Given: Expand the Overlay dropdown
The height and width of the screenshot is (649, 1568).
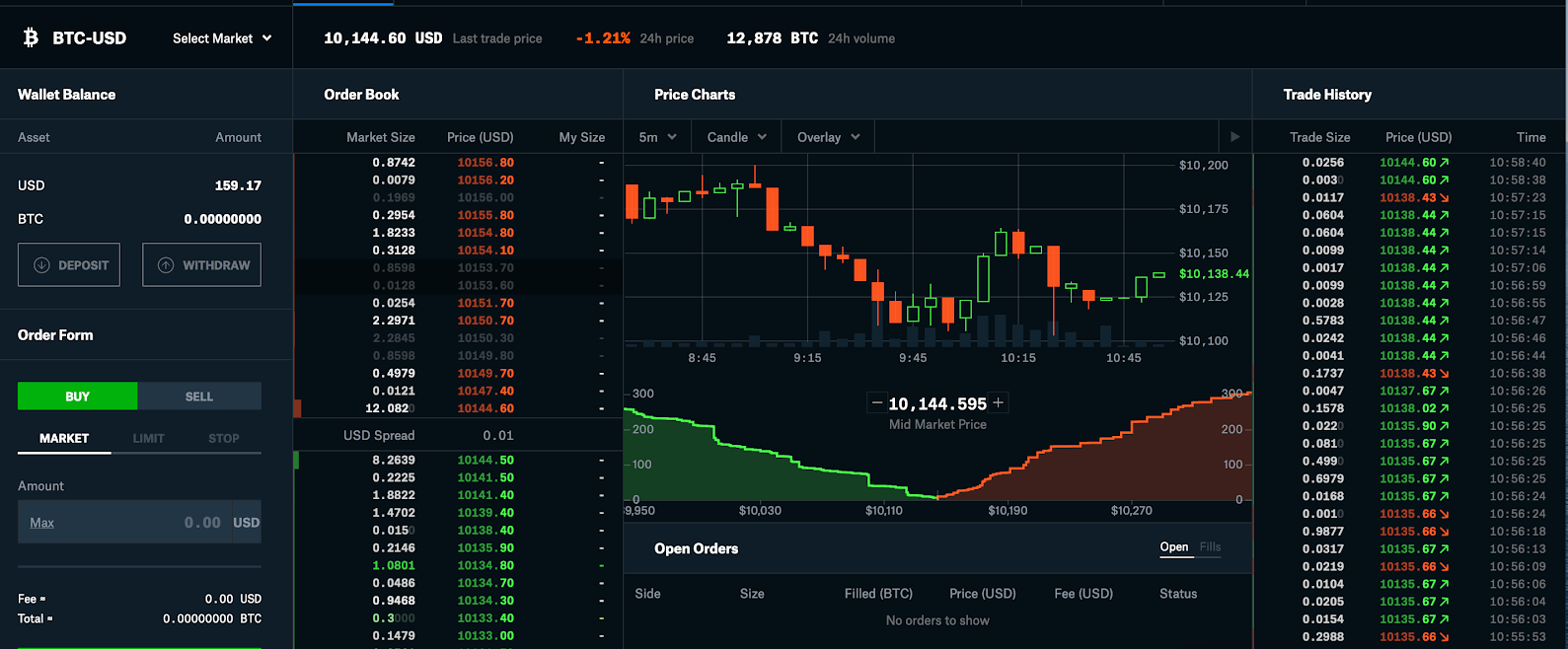Looking at the screenshot, I should click(828, 137).
